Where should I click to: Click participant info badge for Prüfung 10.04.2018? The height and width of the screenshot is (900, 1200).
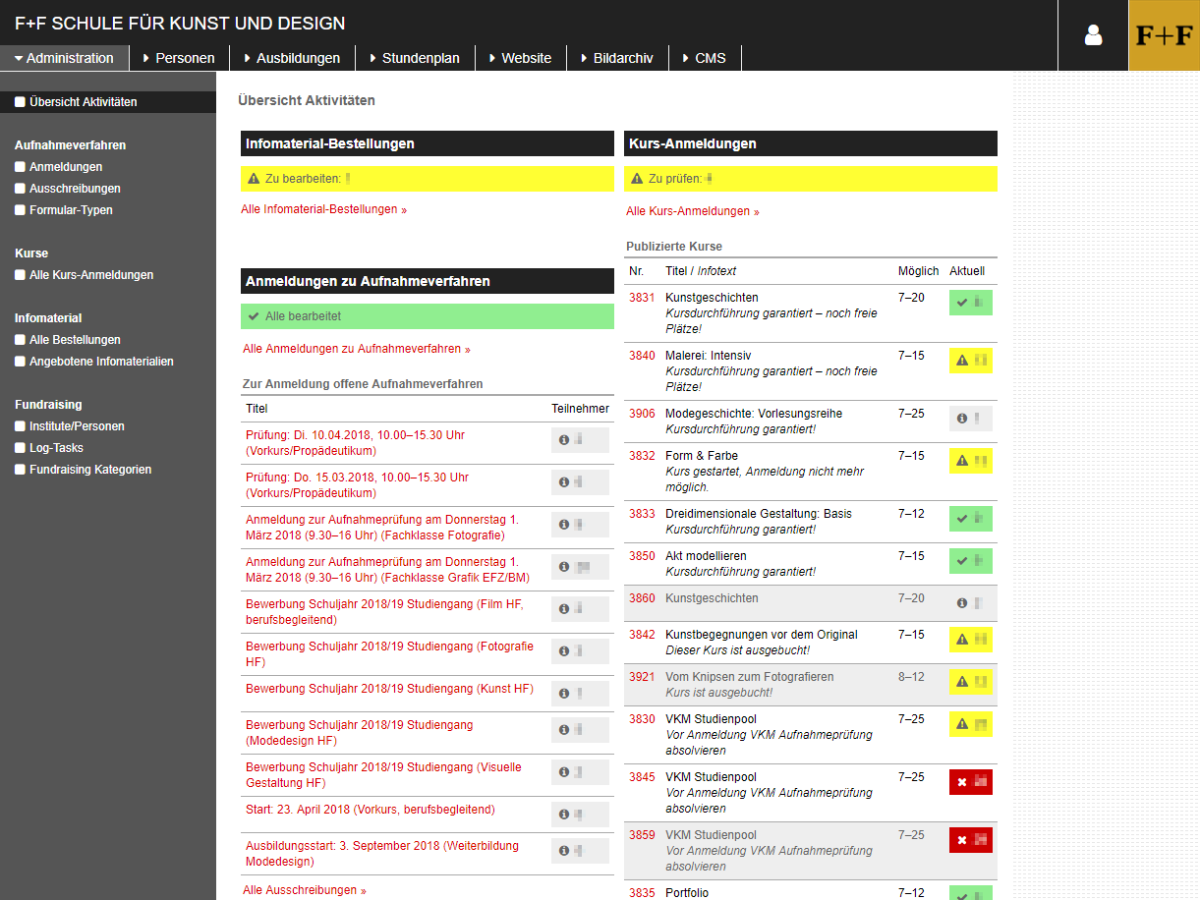point(580,440)
